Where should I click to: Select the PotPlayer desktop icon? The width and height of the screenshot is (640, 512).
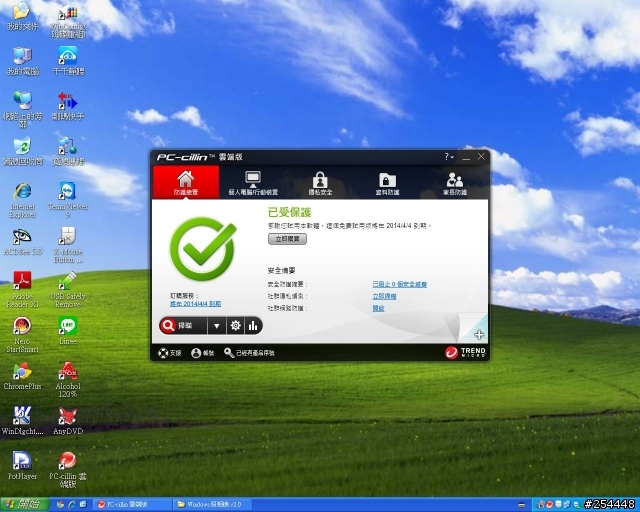(22, 465)
